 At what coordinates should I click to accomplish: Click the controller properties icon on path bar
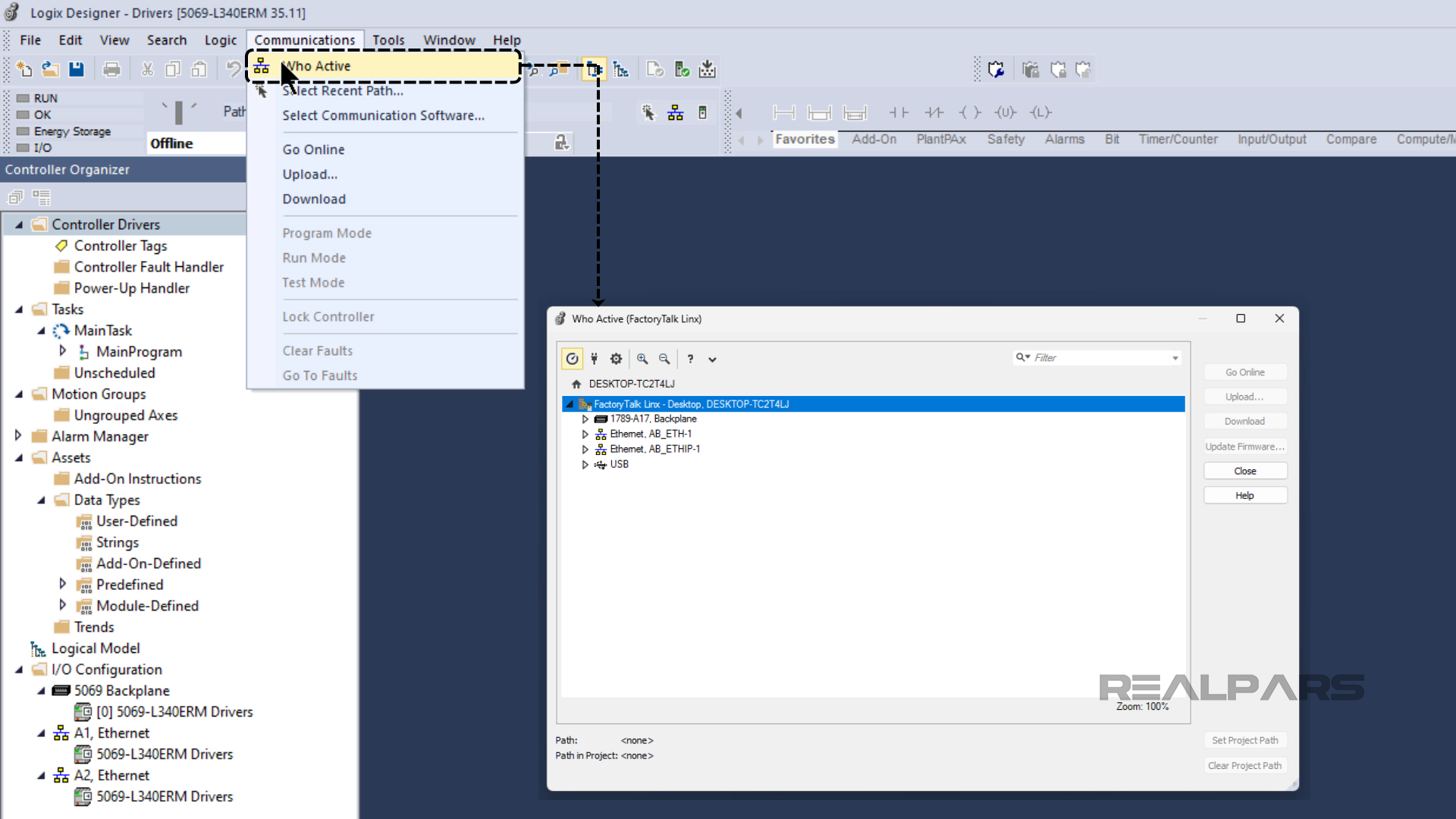(702, 113)
